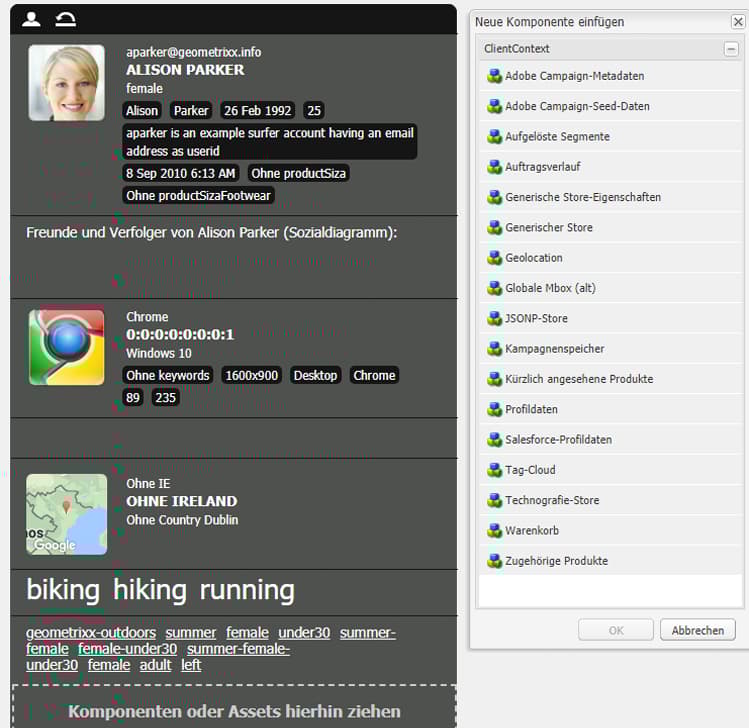Viewport: 749px width, 728px height.
Task: Select the Warenkorb list entry text
Action: click(x=532, y=531)
